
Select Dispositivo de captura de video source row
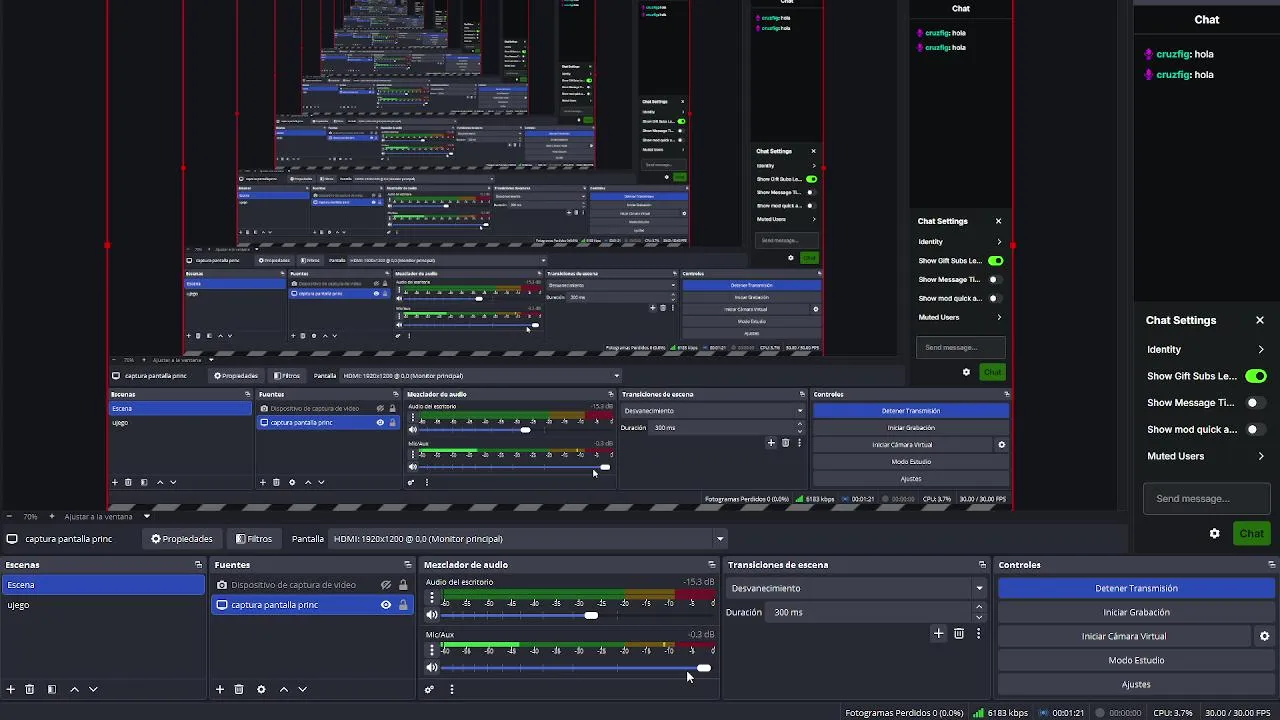(311, 585)
